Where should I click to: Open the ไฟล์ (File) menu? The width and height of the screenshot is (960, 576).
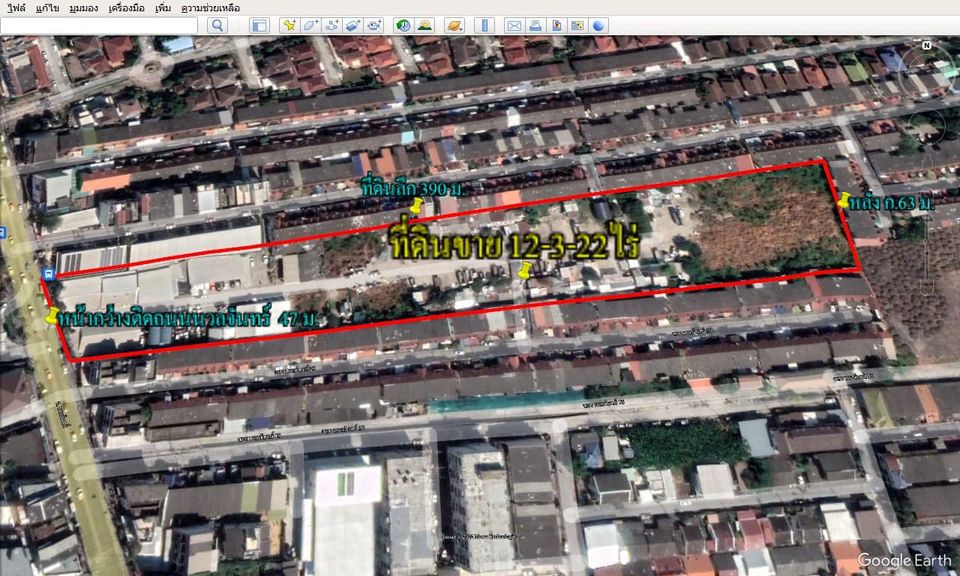(17, 8)
